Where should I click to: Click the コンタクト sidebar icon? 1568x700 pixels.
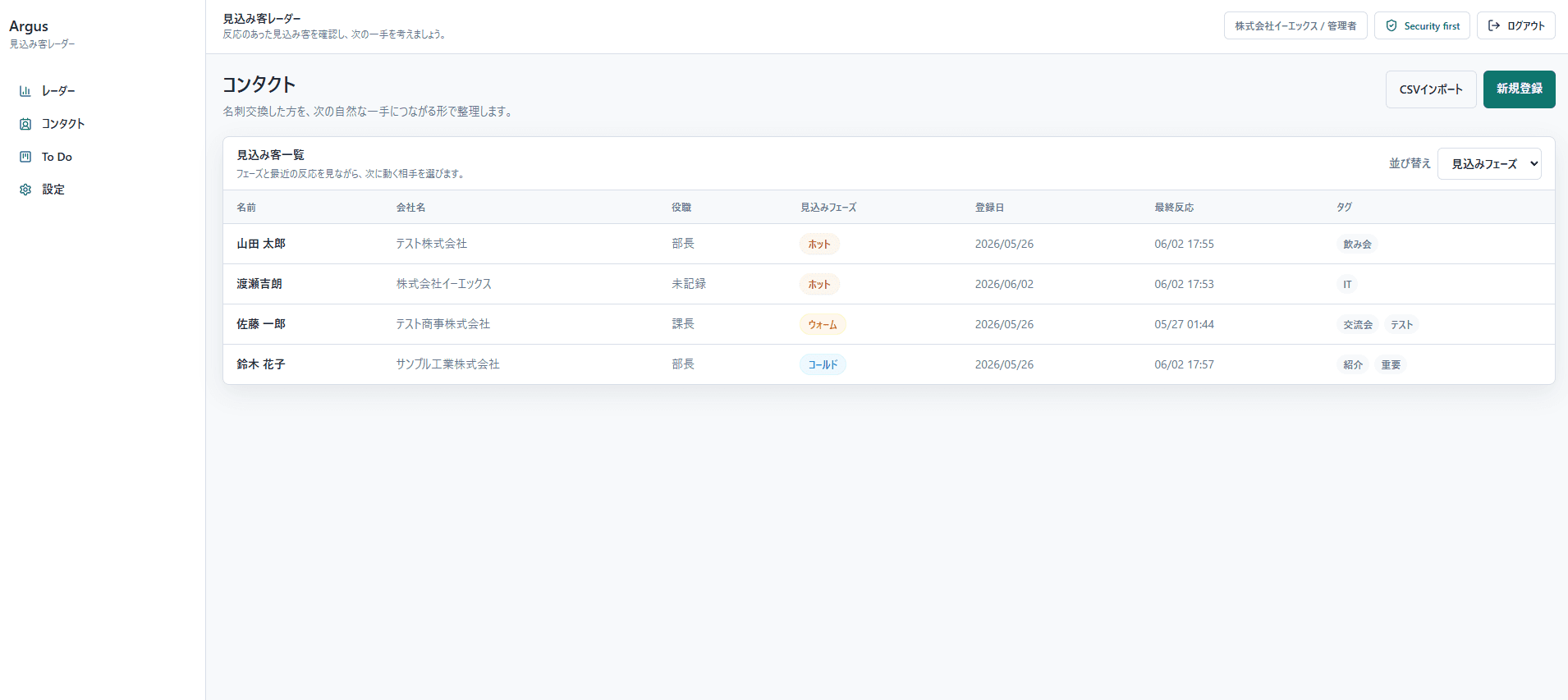(x=25, y=124)
